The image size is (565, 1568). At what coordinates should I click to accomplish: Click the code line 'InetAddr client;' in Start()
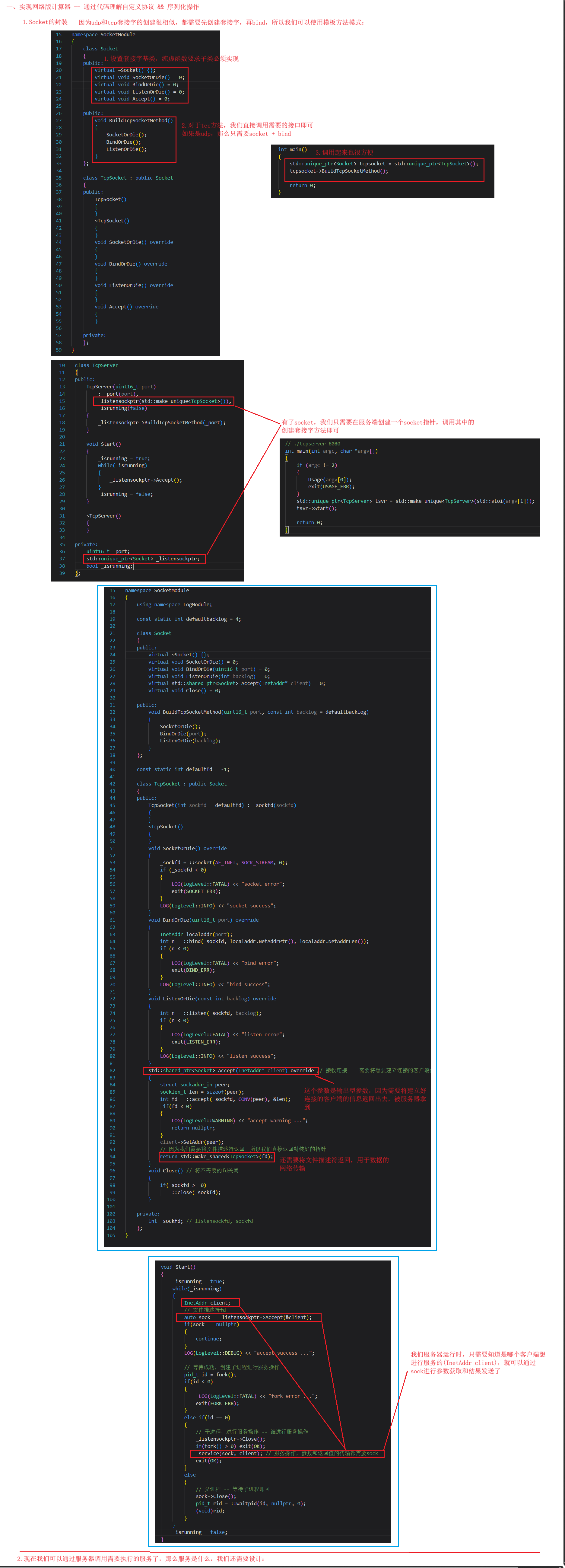[x=208, y=1303]
